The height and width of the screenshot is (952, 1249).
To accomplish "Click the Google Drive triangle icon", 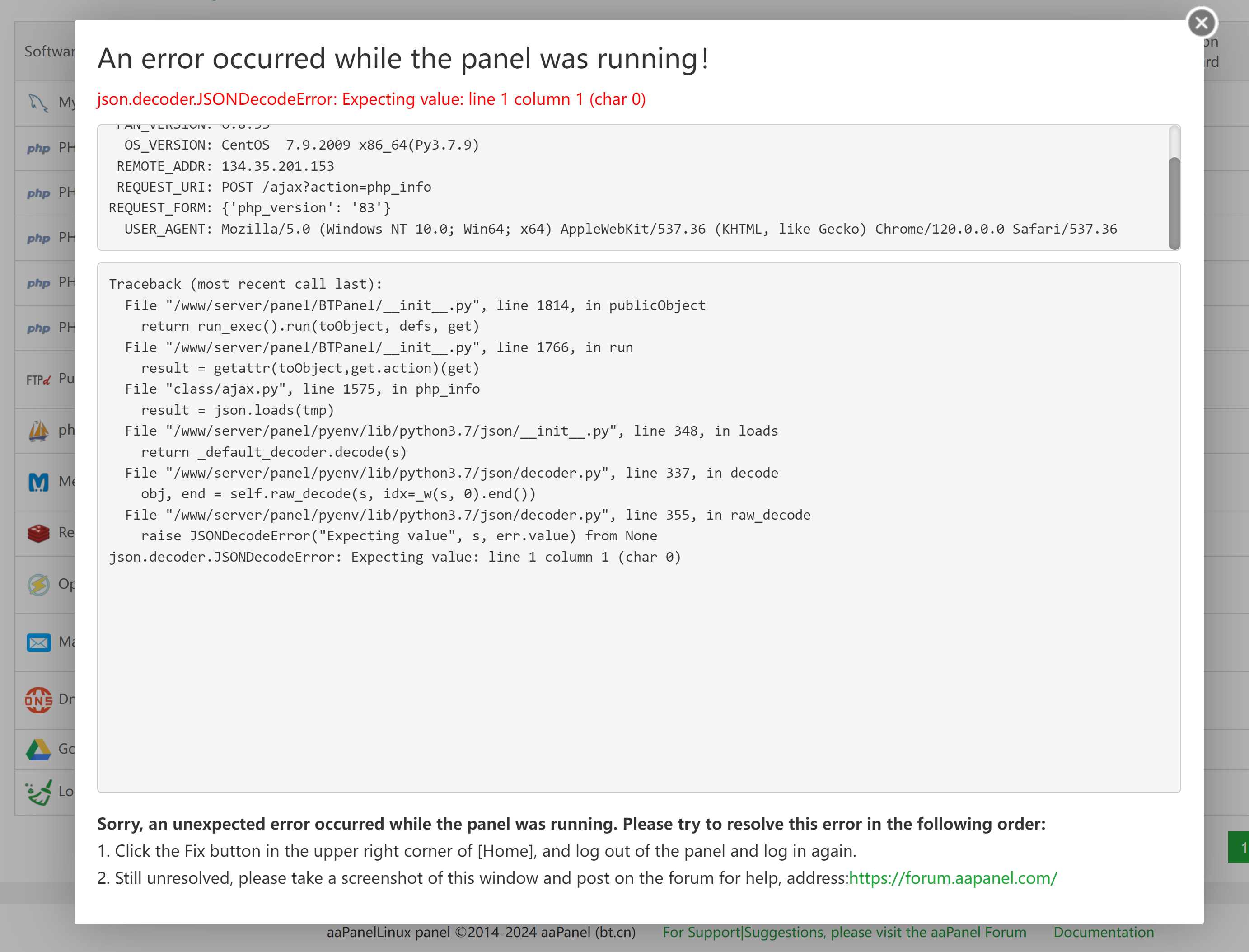I will tap(38, 750).
